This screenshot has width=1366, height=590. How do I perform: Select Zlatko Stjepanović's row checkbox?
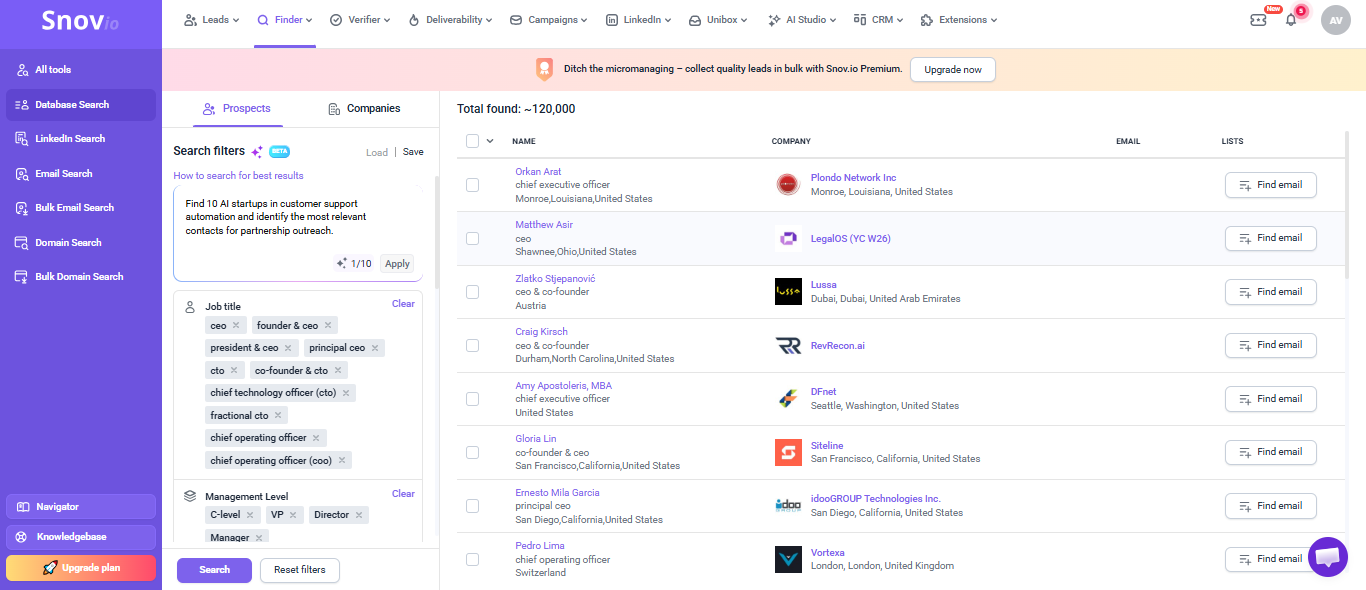click(x=472, y=291)
